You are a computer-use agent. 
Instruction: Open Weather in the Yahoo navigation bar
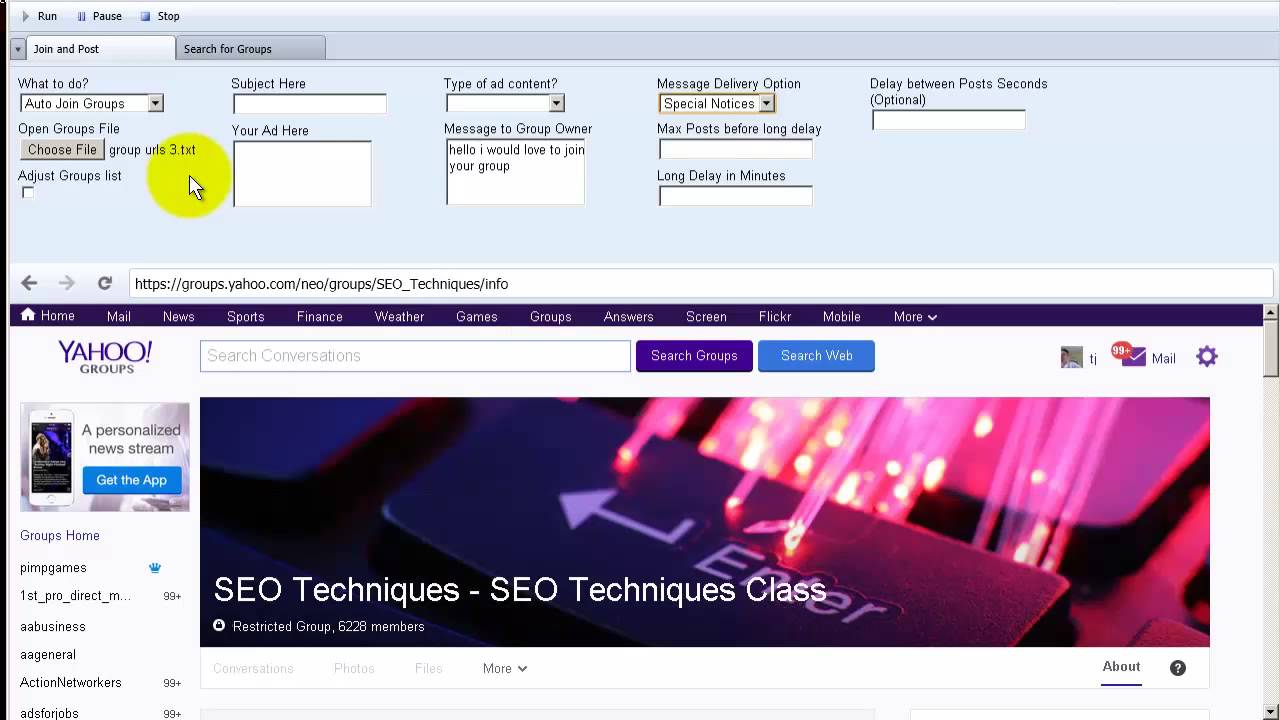(x=400, y=316)
